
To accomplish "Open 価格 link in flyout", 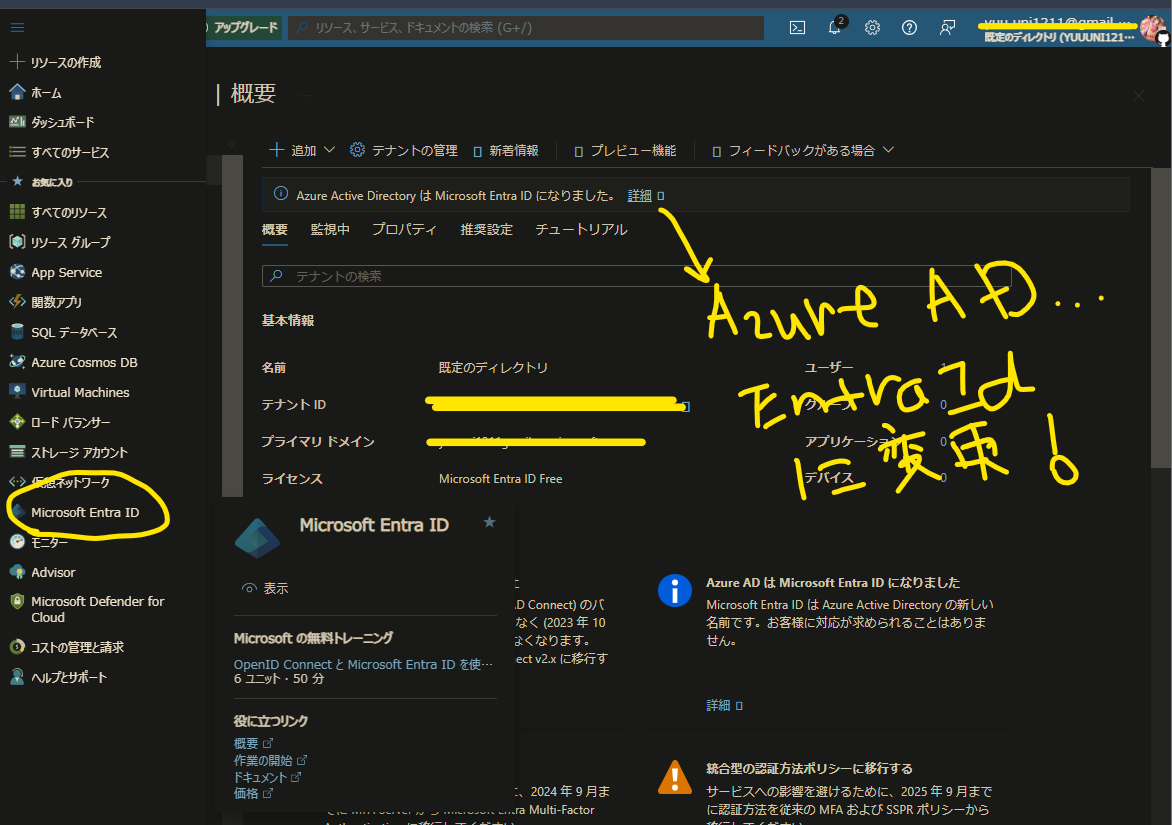I will 246,794.
